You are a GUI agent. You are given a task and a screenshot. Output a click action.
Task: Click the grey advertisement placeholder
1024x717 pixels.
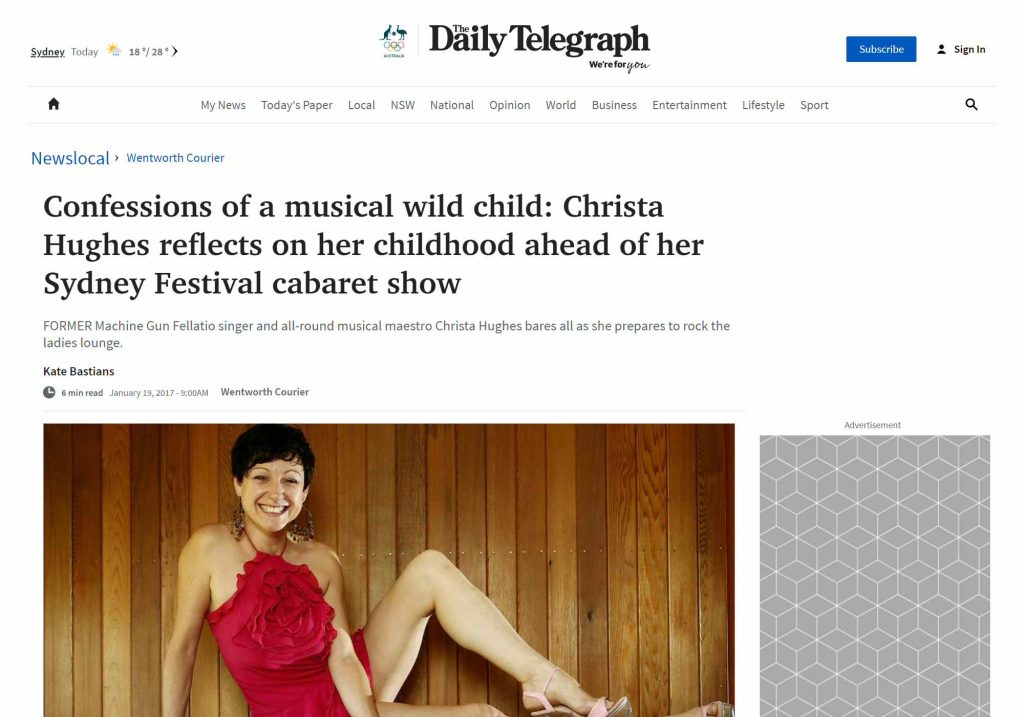click(874, 576)
